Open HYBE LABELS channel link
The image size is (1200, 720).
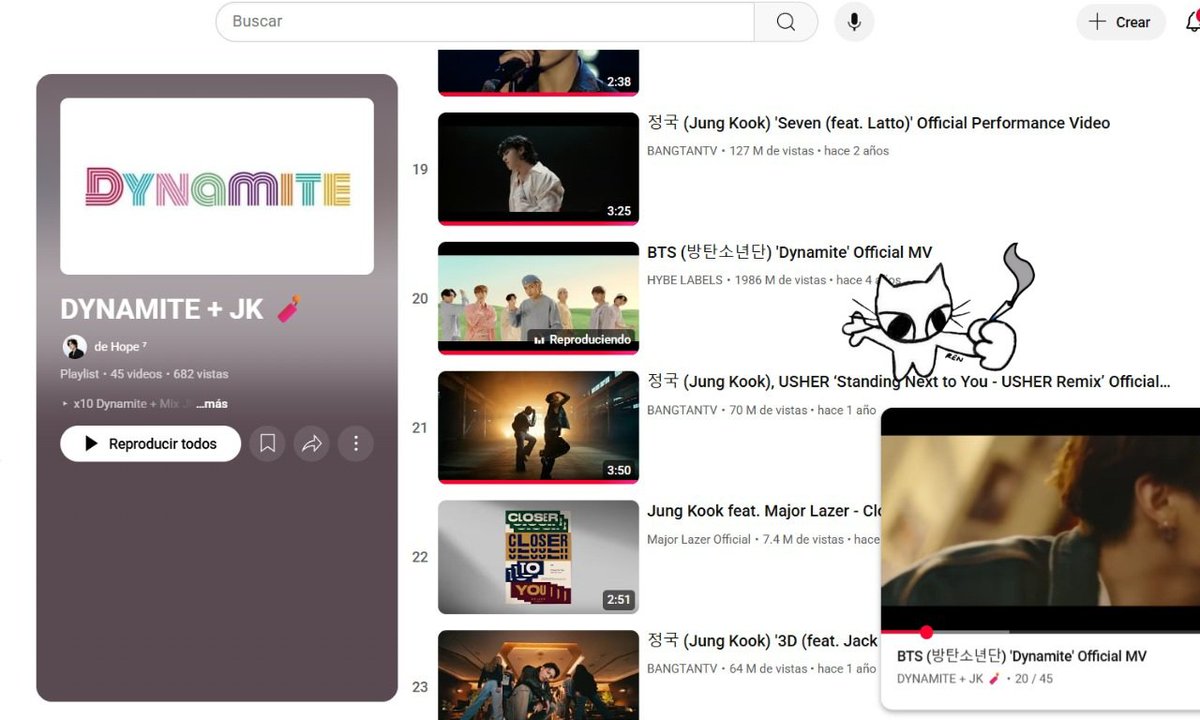click(685, 280)
